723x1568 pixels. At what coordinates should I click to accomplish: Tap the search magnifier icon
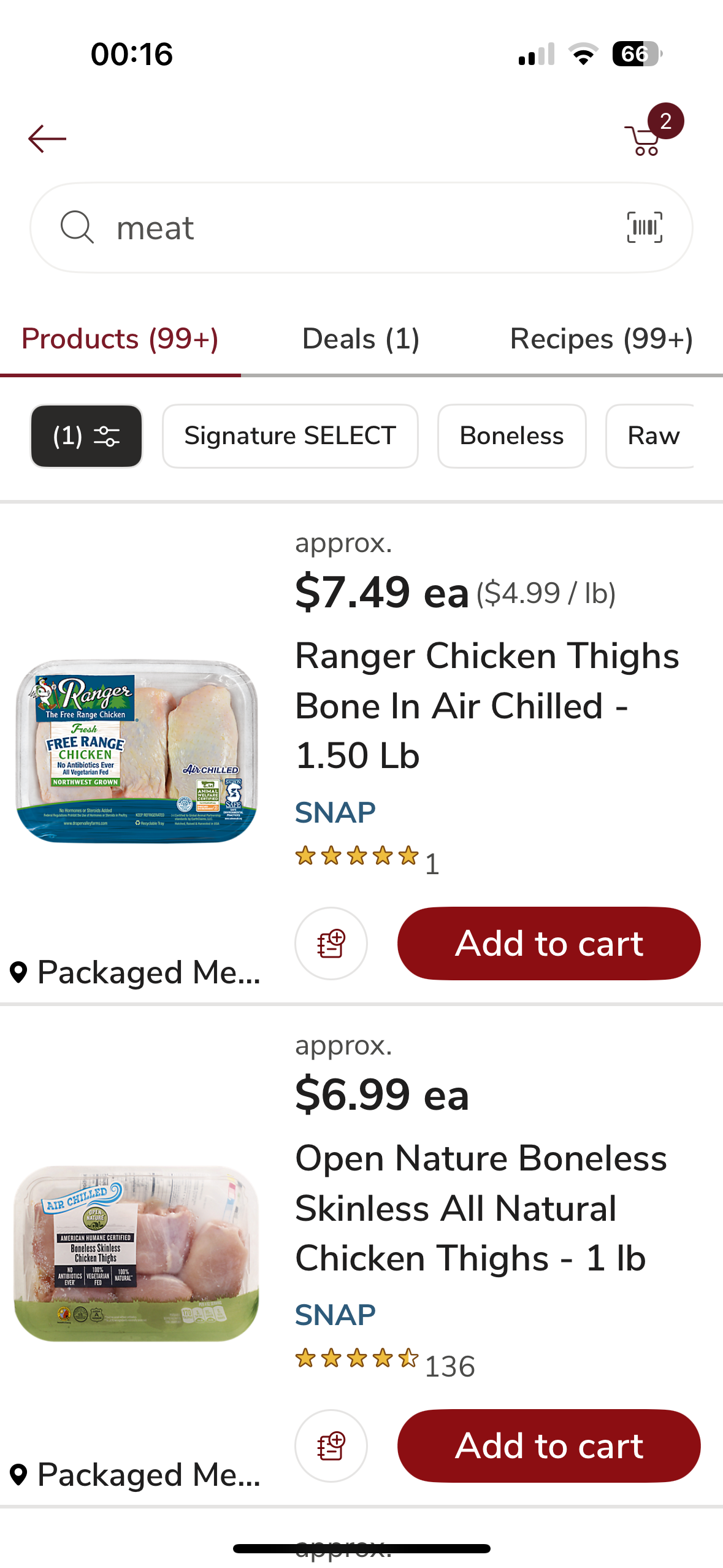[x=77, y=228]
